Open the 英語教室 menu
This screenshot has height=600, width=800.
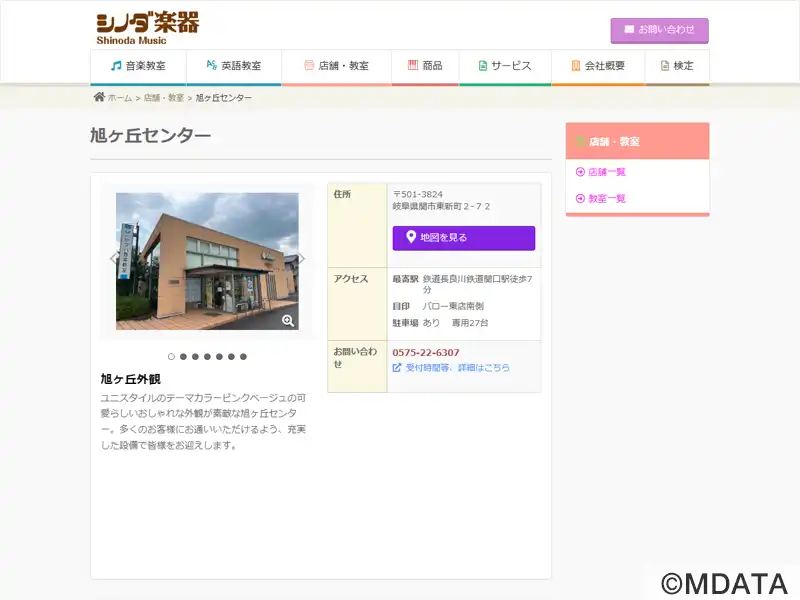pyautogui.click(x=234, y=66)
